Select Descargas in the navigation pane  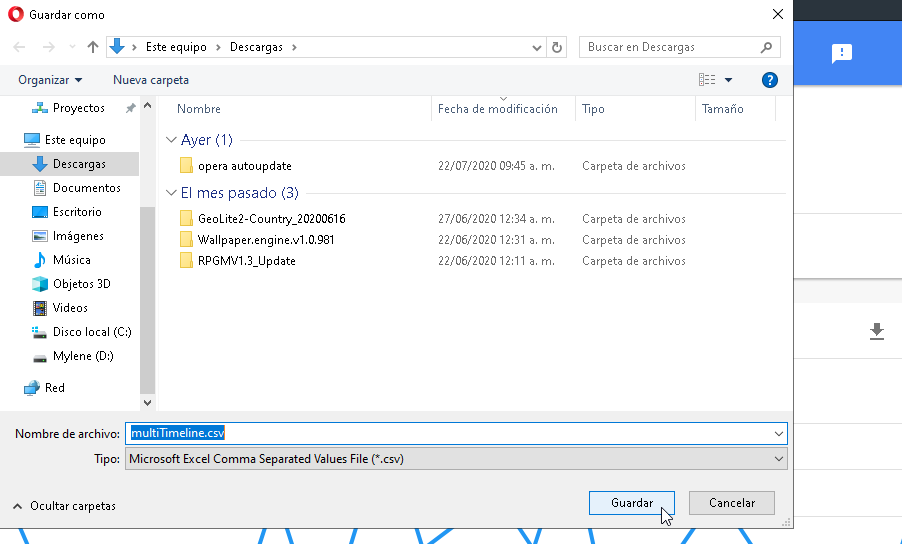pyautogui.click(x=79, y=164)
